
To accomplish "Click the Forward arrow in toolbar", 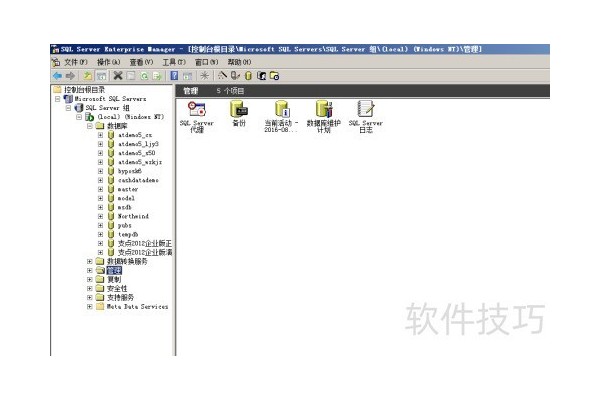I will tap(70, 76).
